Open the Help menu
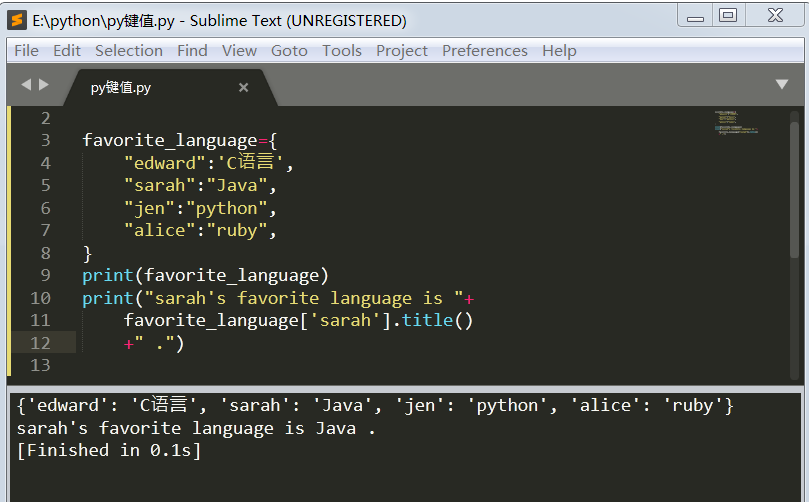This screenshot has height=502, width=809. click(559, 51)
